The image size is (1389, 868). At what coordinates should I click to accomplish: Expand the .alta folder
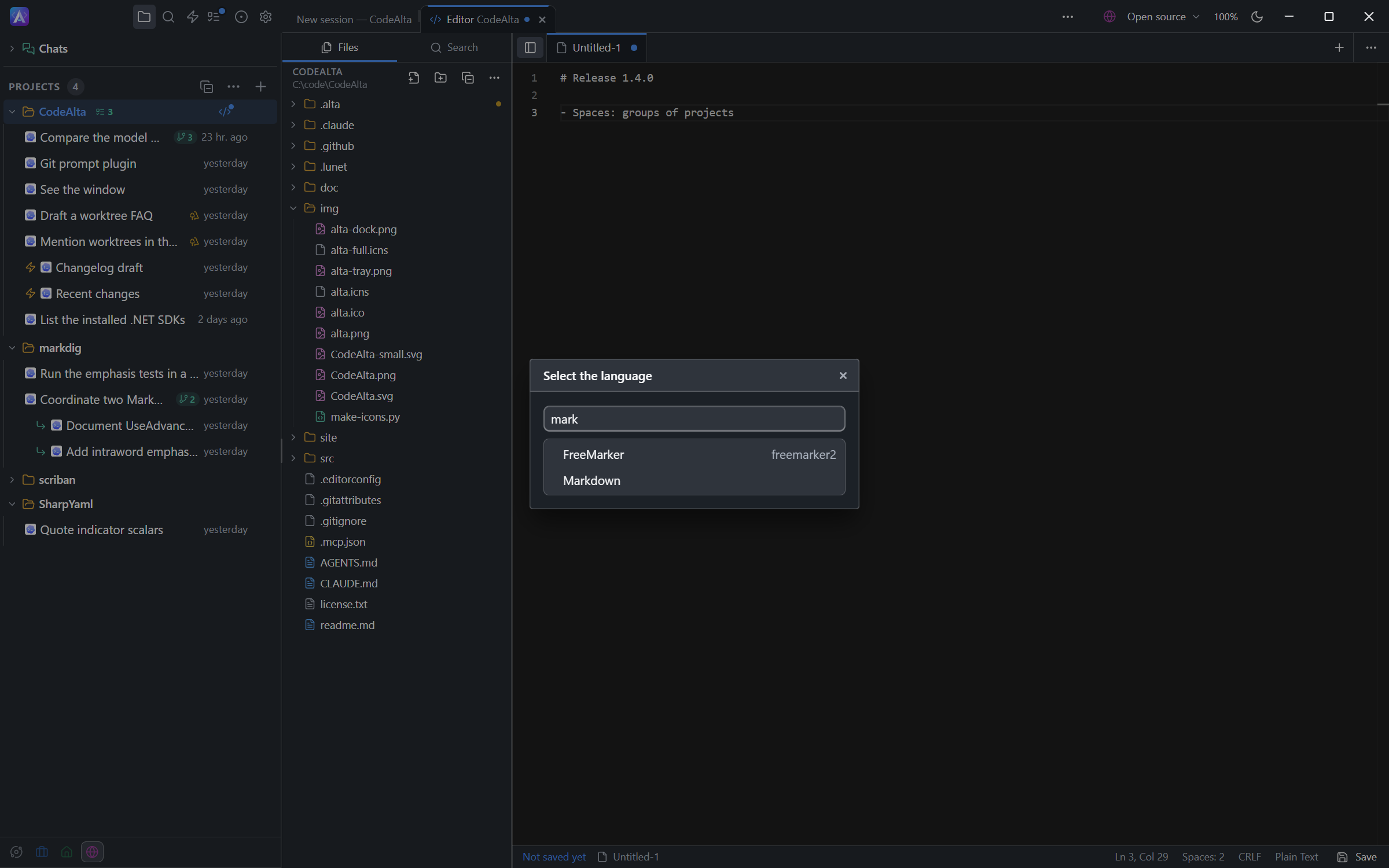(x=293, y=104)
